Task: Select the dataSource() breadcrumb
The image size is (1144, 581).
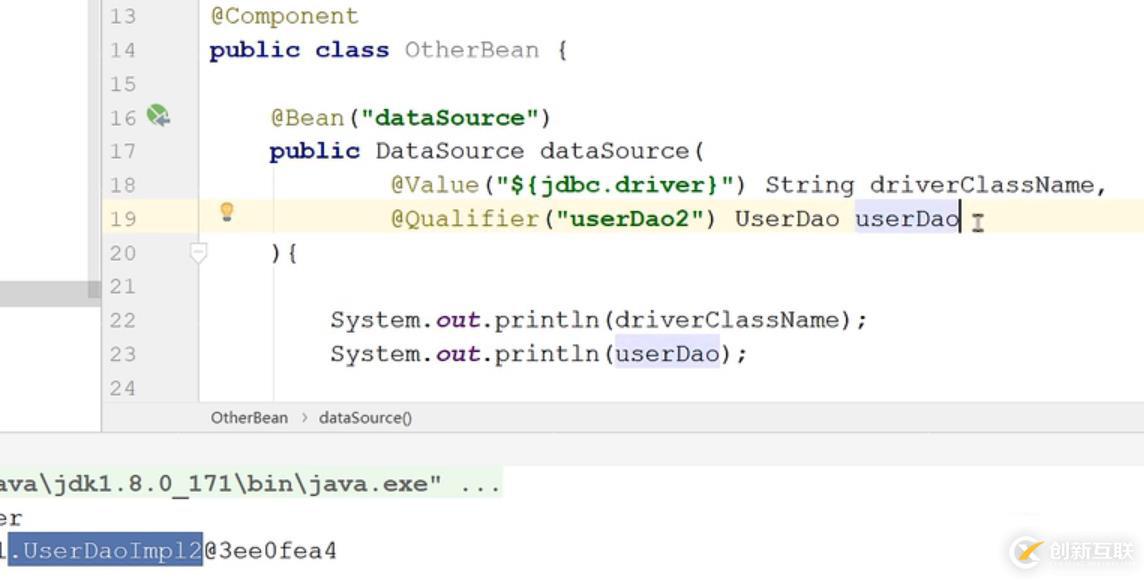Action: (366, 418)
